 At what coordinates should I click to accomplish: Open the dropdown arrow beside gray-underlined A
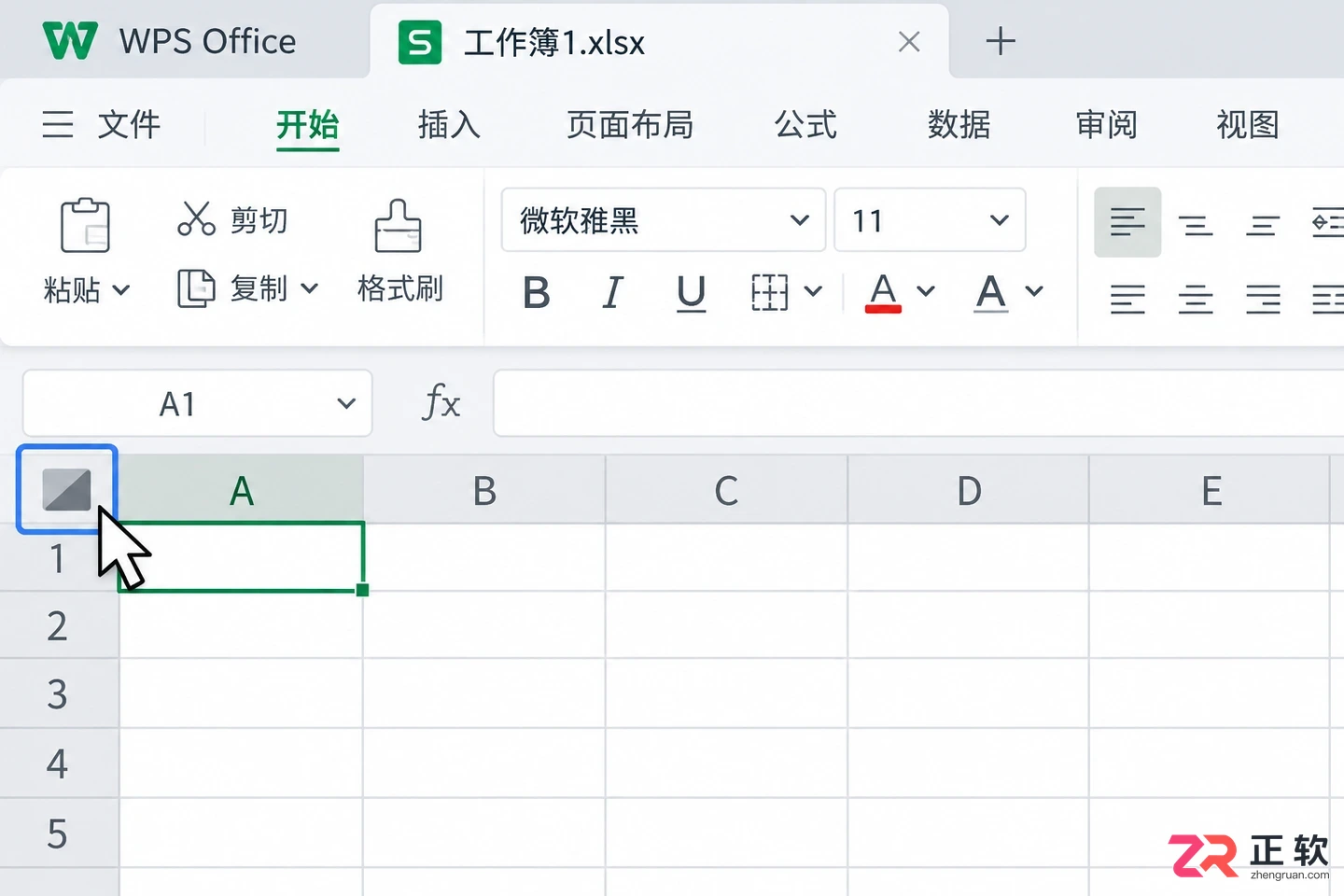point(1034,291)
